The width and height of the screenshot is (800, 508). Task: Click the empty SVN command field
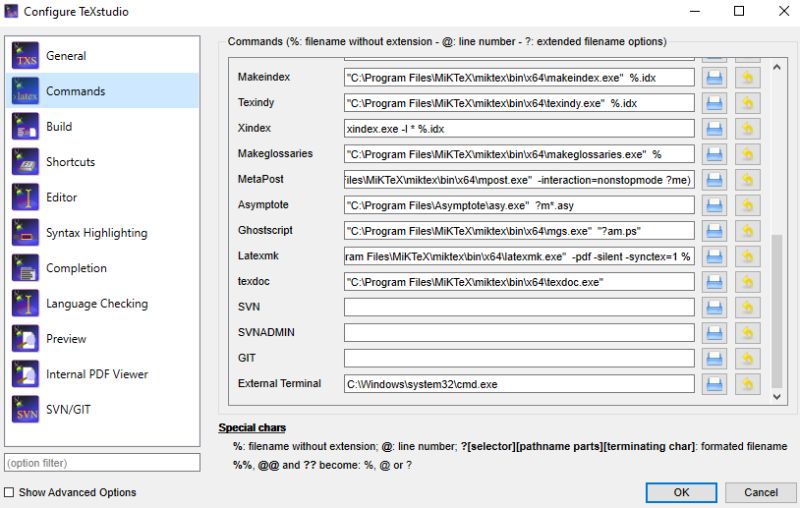[519, 307]
